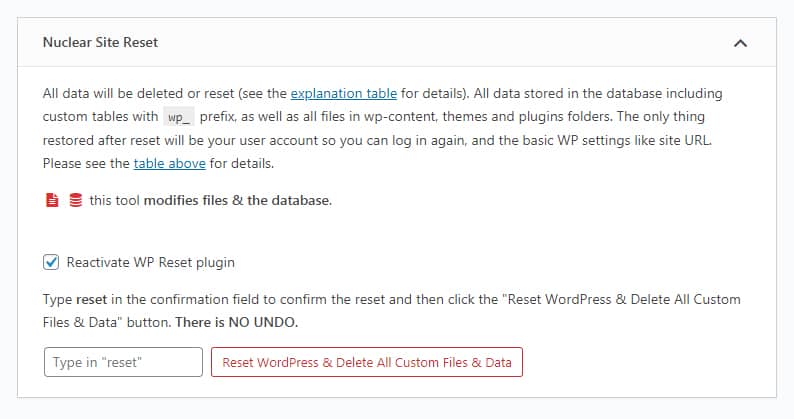Click the Reactivate WP Reset plugin label
The height and width of the screenshot is (419, 794).
150,262
